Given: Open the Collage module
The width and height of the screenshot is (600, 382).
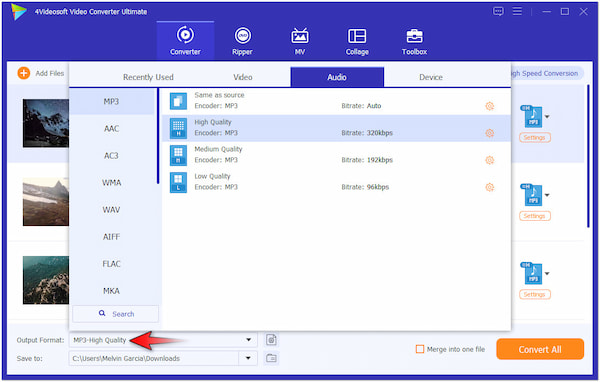Looking at the screenshot, I should (357, 41).
